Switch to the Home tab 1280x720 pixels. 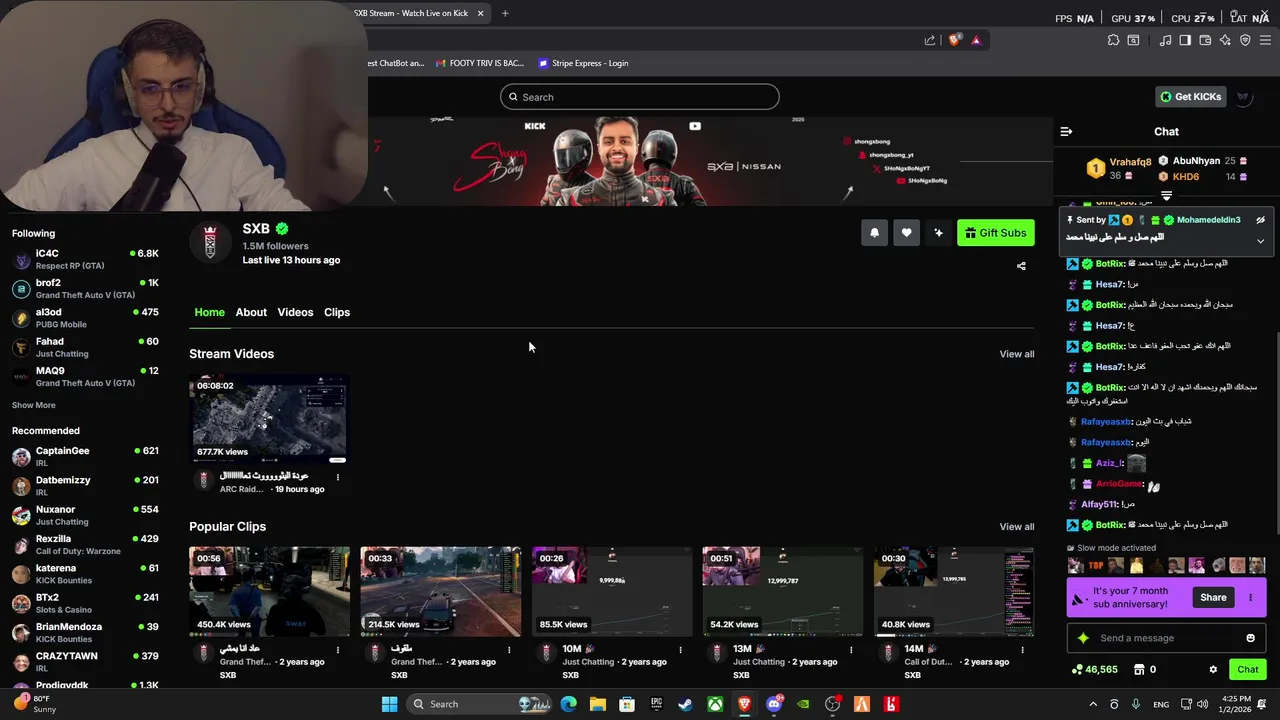(209, 312)
